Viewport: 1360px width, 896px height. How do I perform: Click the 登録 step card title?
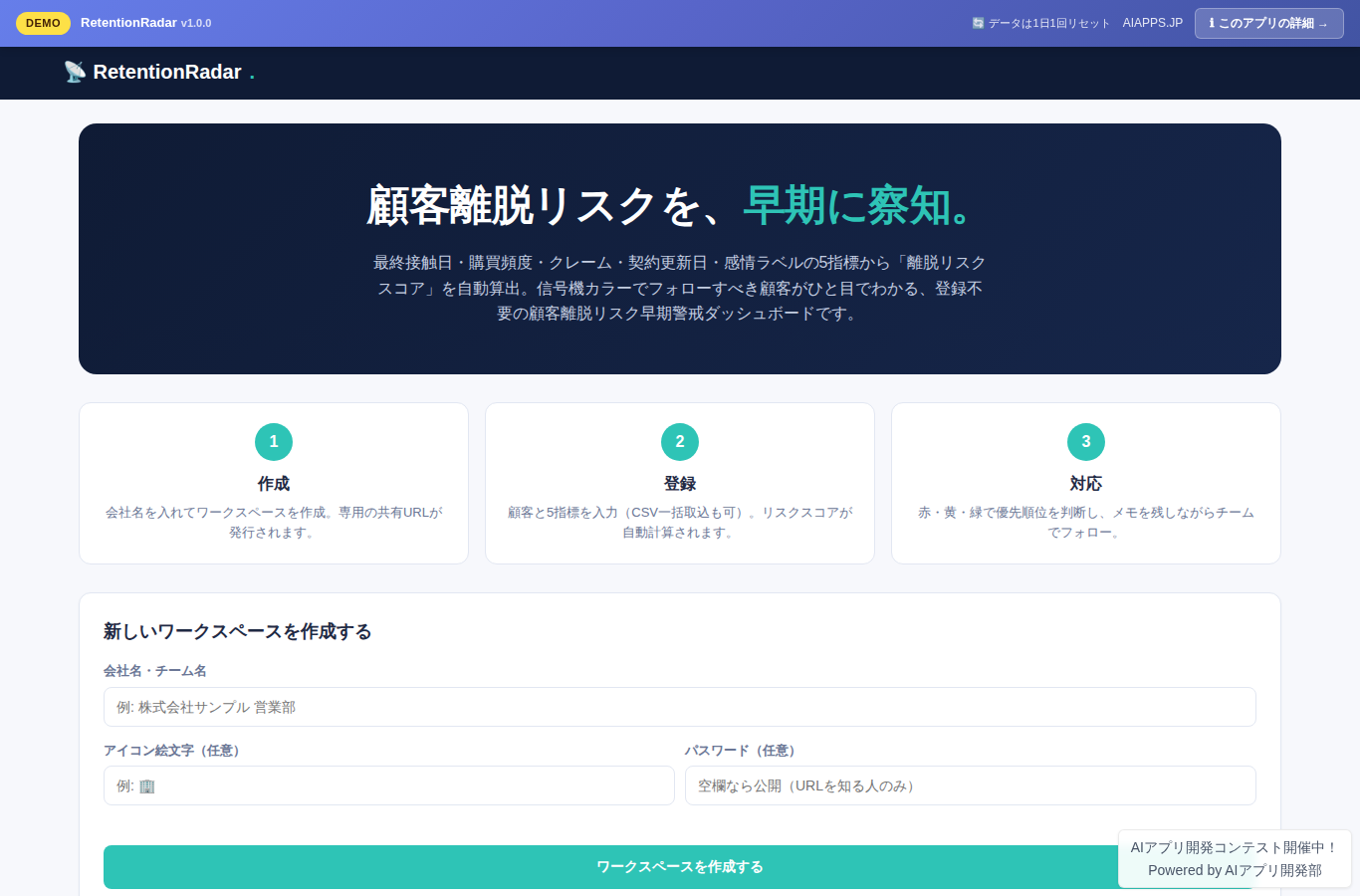[x=680, y=484]
